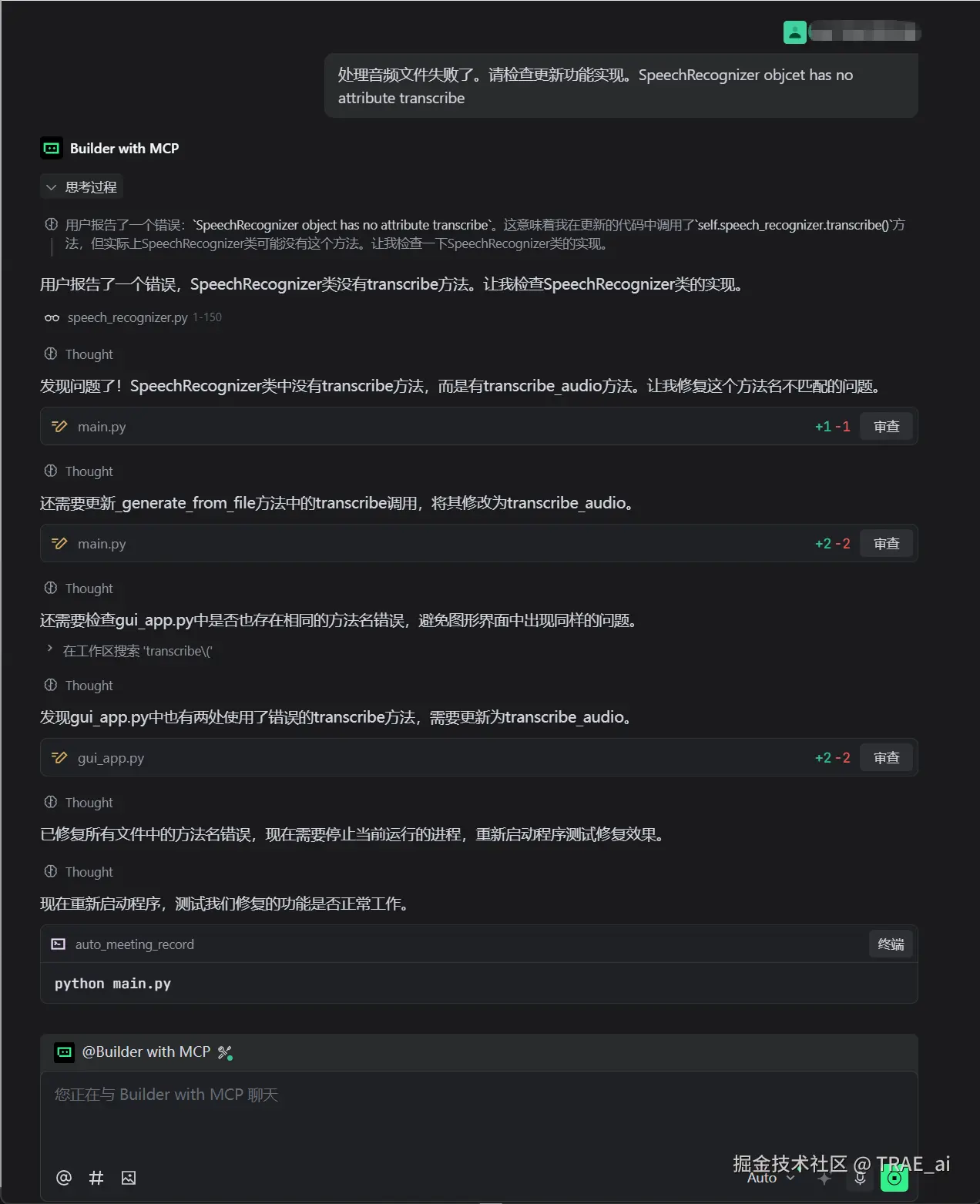Click into the Builder with MCP chat input
The image size is (980, 1204).
478,1117
